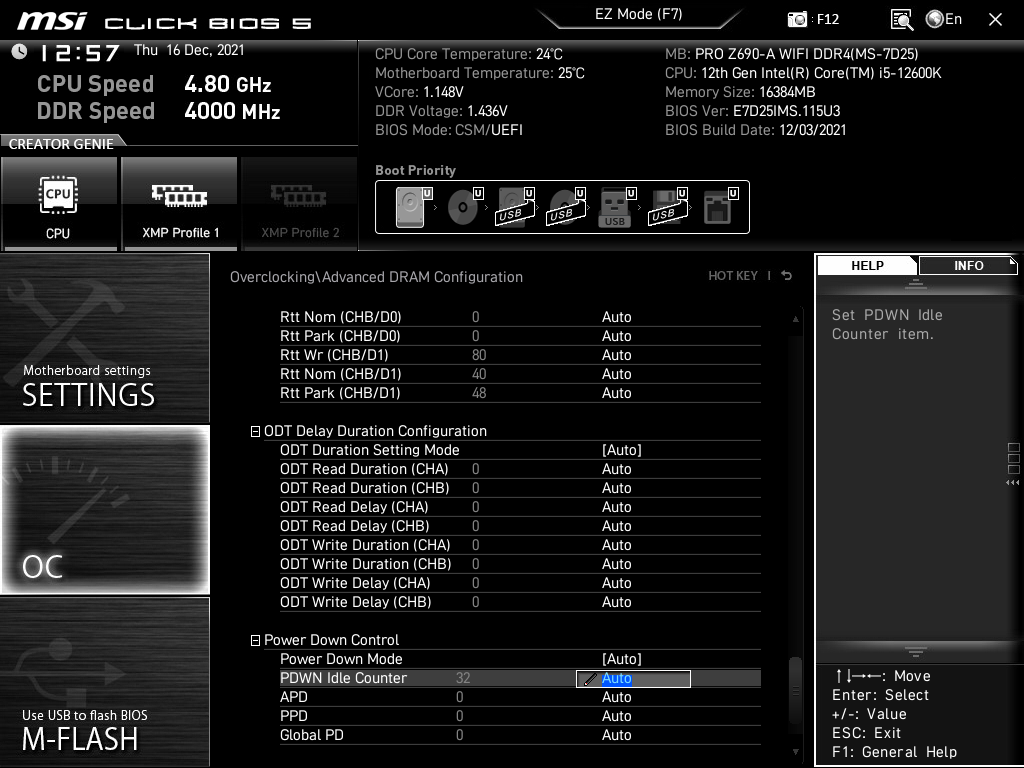Image resolution: width=1024 pixels, height=768 pixels.
Task: Select the Rtt Nom (CHB/D1) setting
Action: (520, 374)
